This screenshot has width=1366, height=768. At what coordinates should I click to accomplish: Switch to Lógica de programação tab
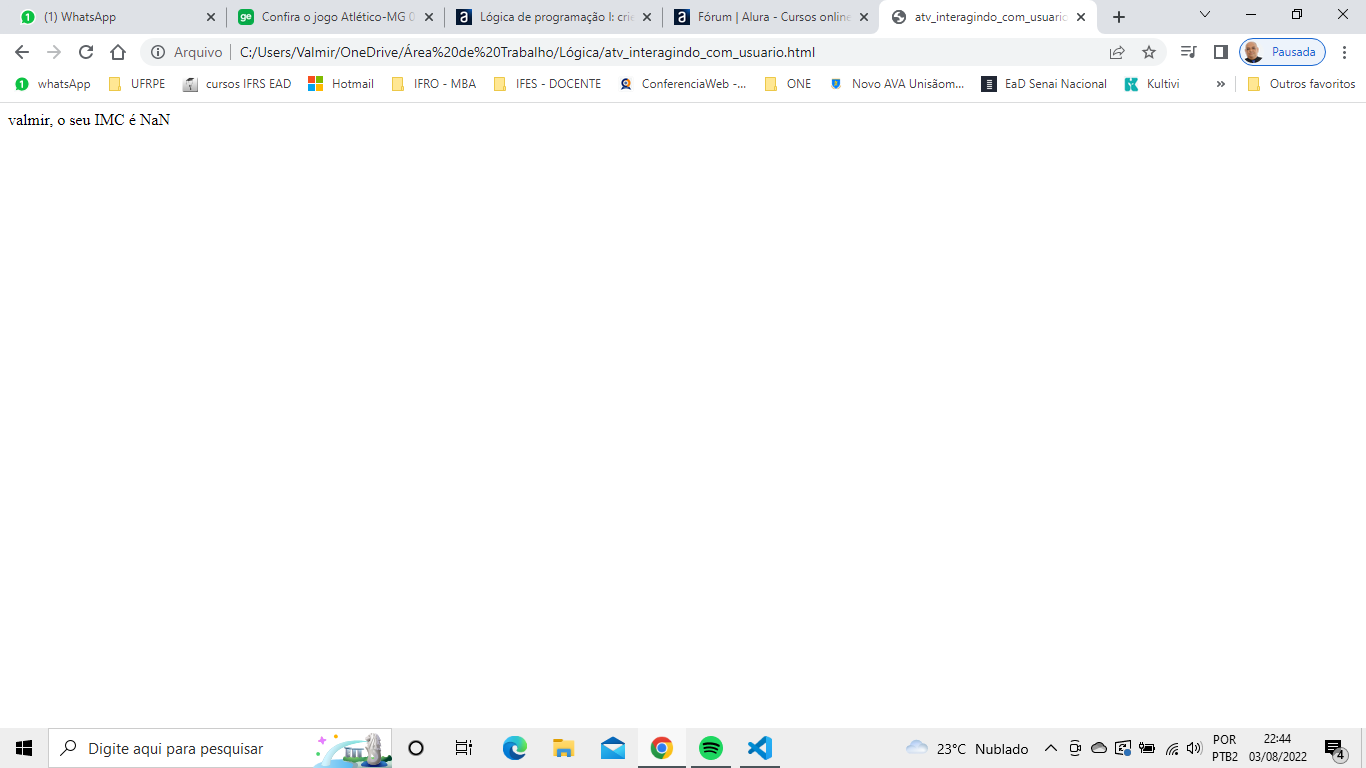tap(553, 17)
